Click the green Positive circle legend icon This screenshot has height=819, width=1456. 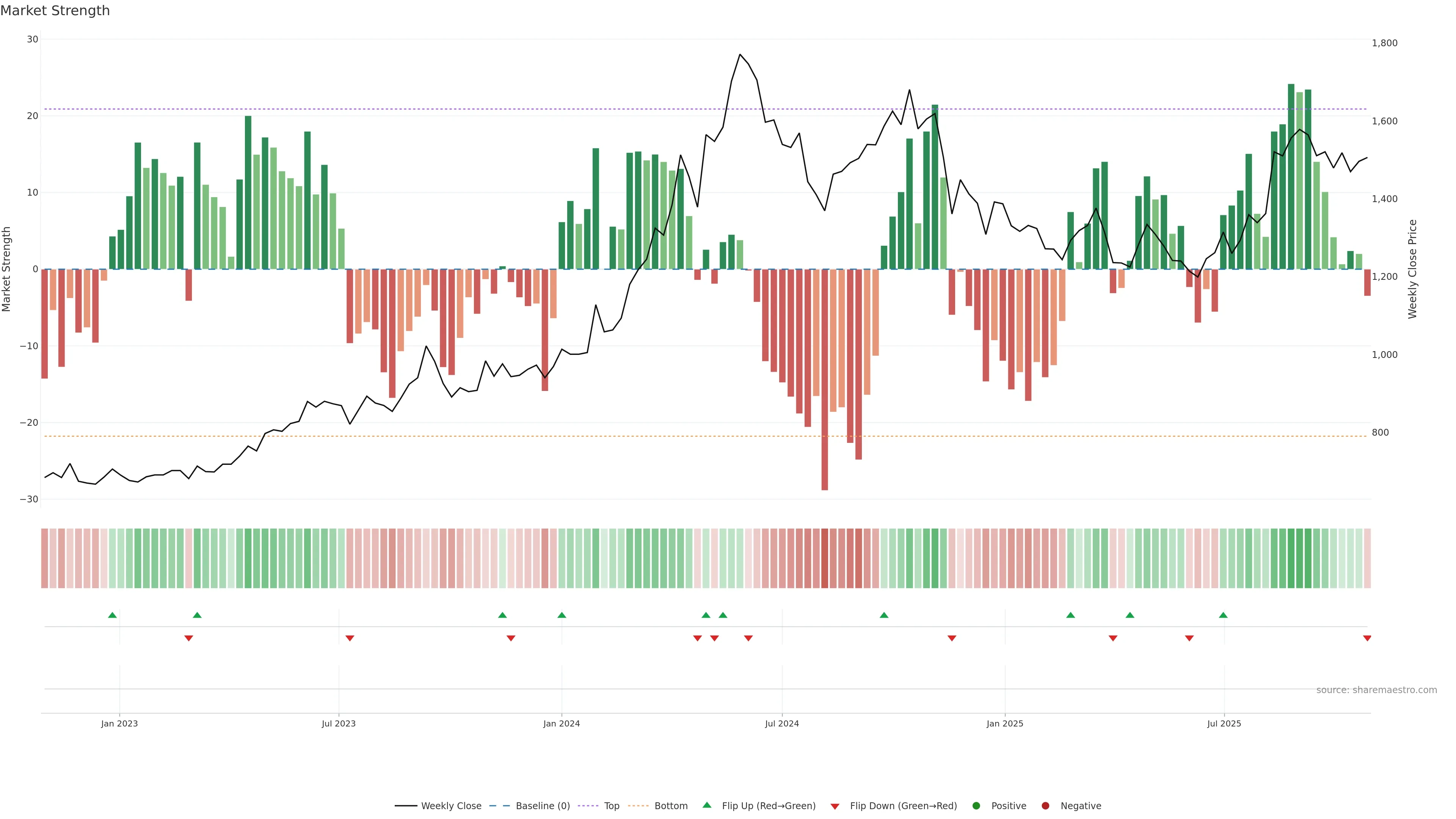tap(976, 806)
